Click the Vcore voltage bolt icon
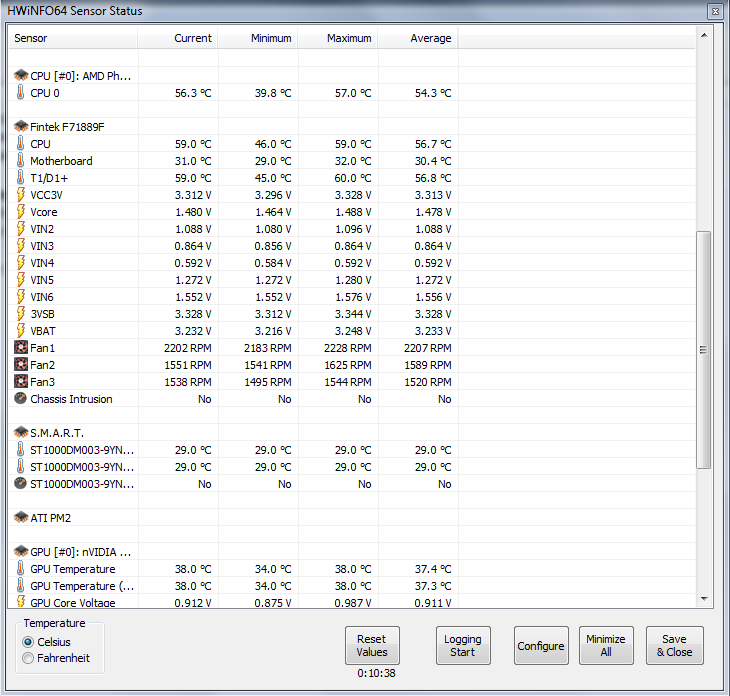The image size is (730, 696). click(x=21, y=211)
